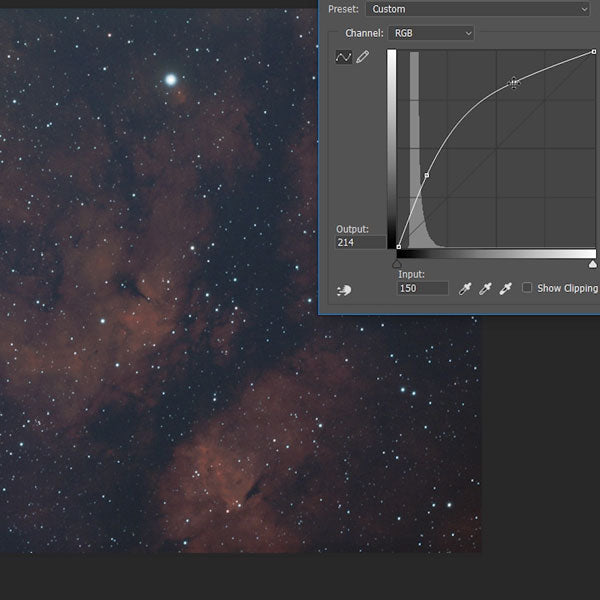Select the edit points curve tool
Image resolution: width=600 pixels, height=600 pixels.
click(x=343, y=58)
